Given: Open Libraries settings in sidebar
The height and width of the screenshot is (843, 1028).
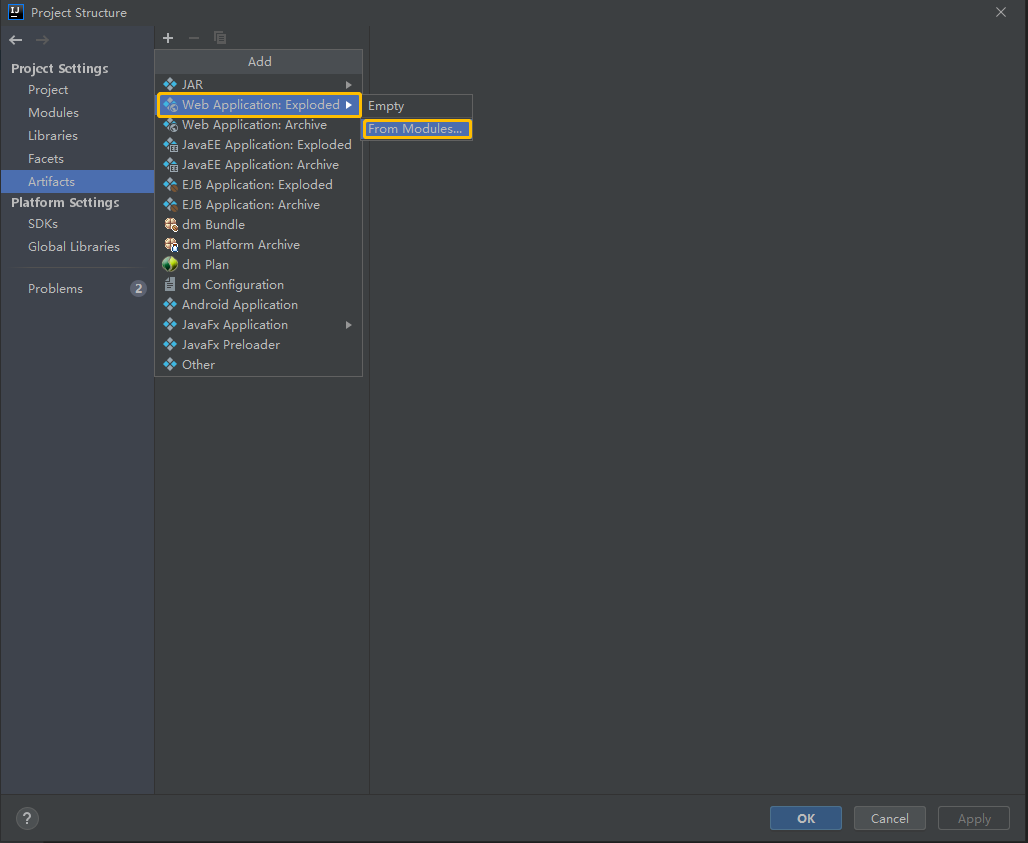Looking at the screenshot, I should point(77,136).
